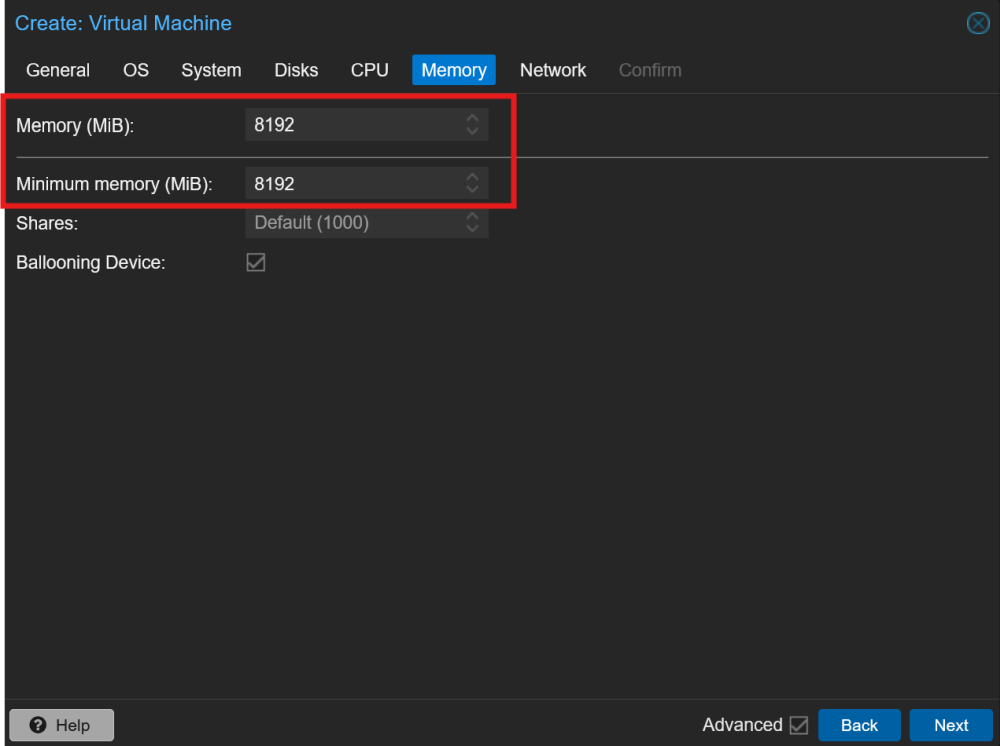Click the Memory (MiB) label text
This screenshot has height=746, width=1000.
[75, 126]
